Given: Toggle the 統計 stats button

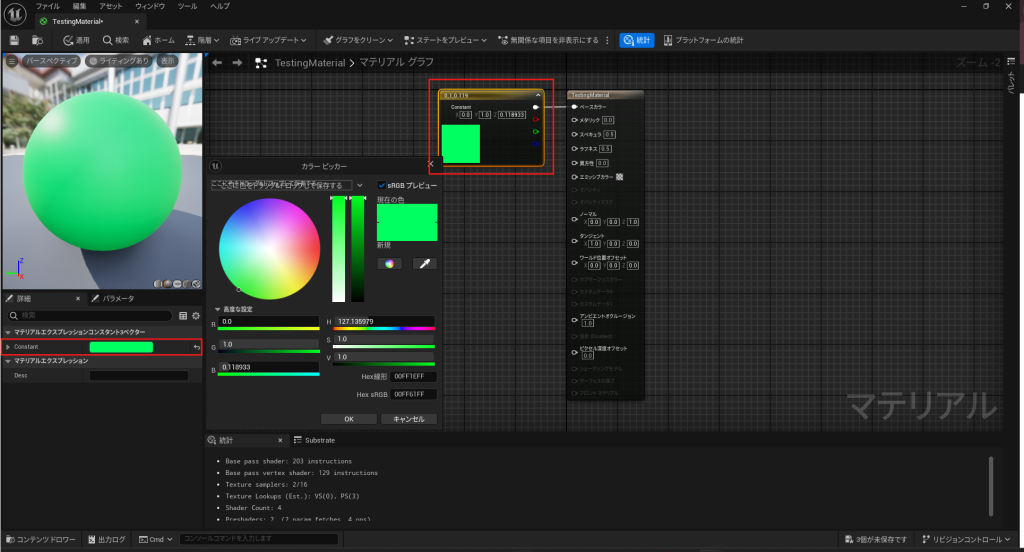Looking at the screenshot, I should 636,40.
